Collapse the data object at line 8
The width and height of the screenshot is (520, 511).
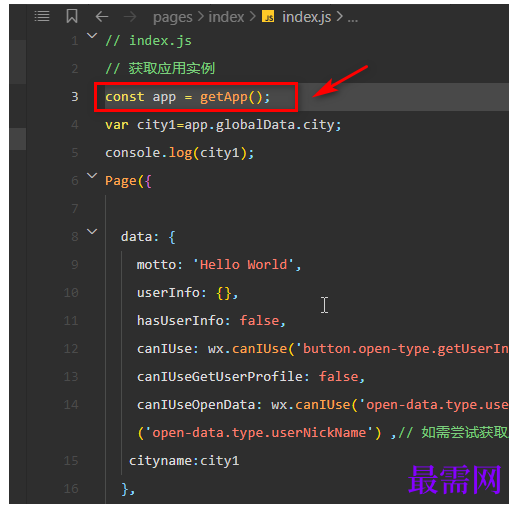(x=92, y=231)
